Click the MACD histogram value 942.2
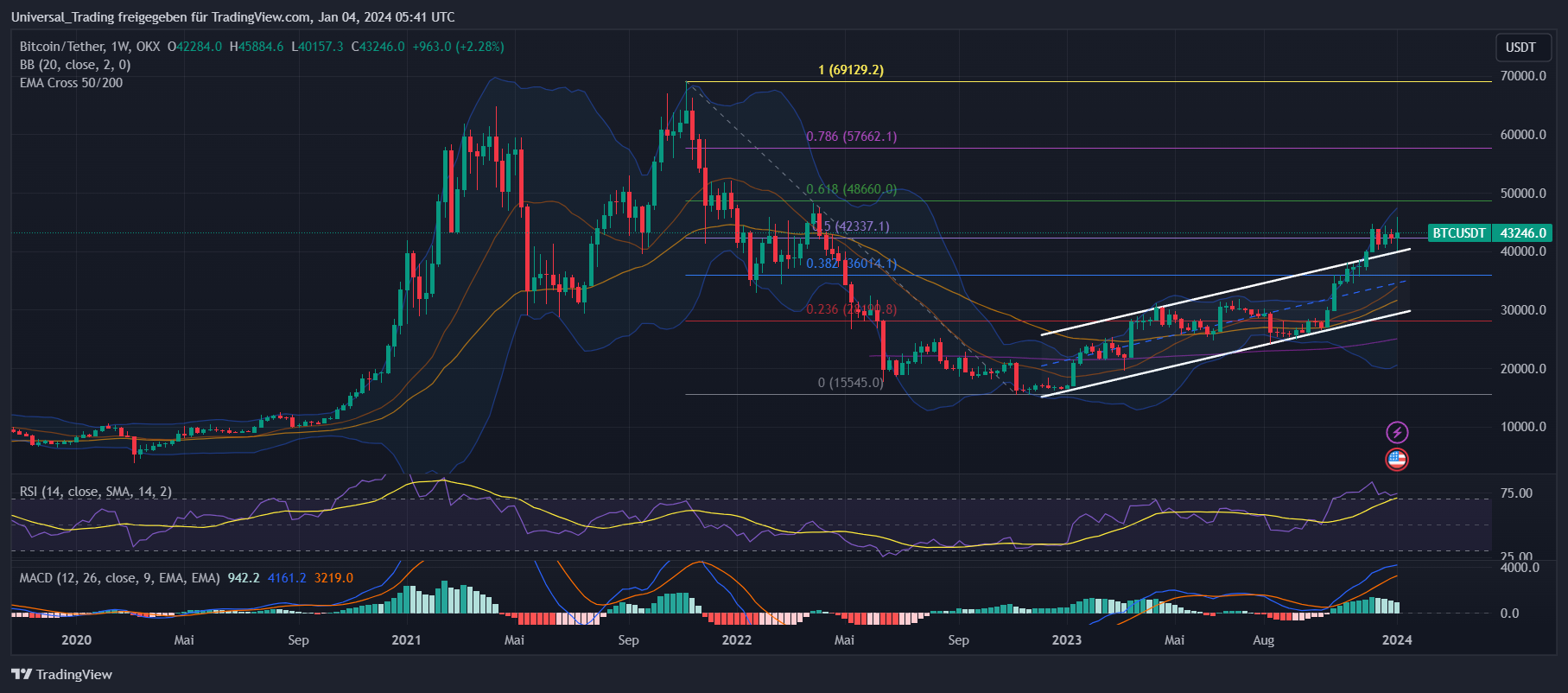The width and height of the screenshot is (1568, 693). coord(244,578)
